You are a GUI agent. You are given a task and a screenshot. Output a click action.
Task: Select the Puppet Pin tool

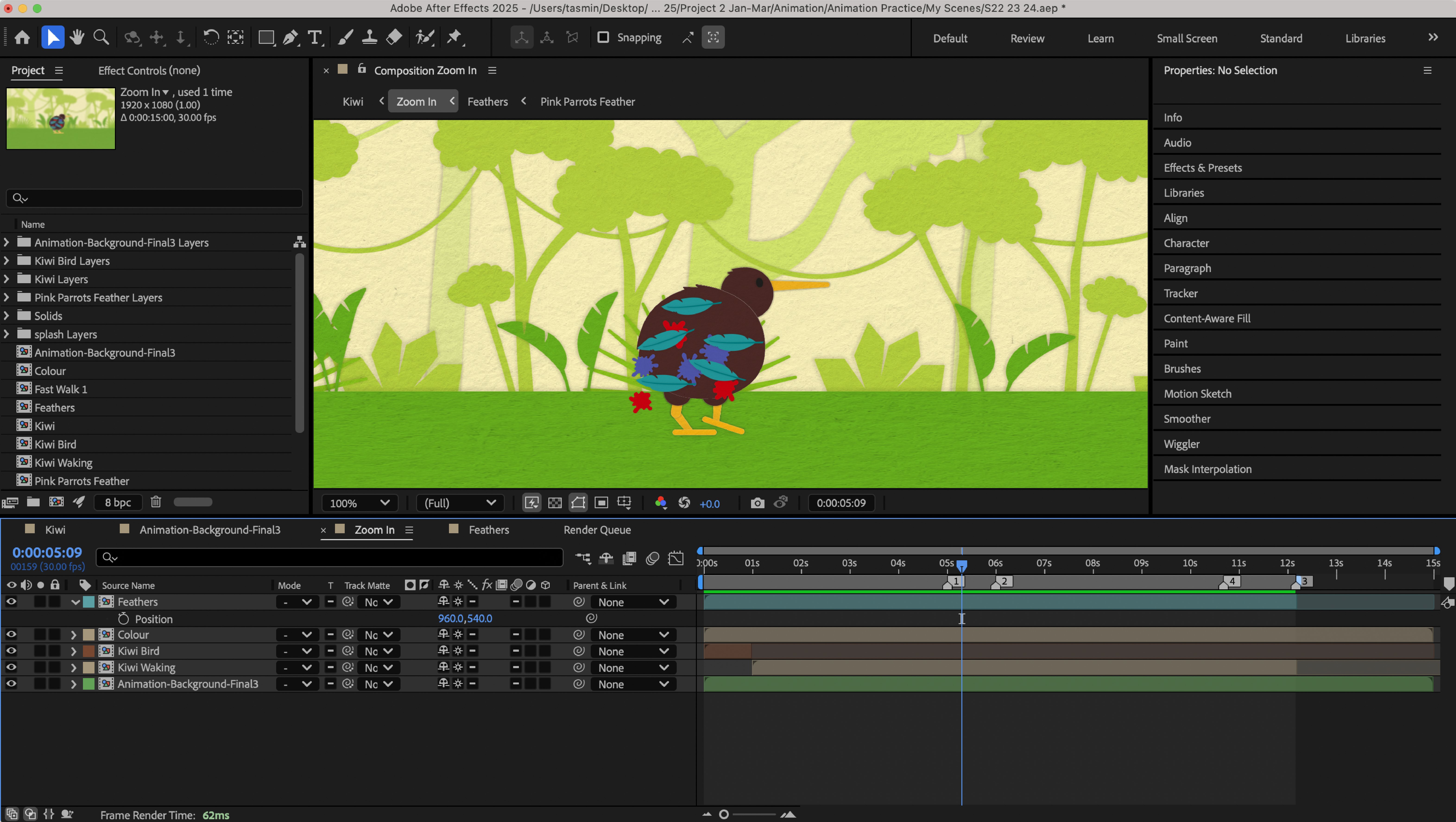pos(455,38)
